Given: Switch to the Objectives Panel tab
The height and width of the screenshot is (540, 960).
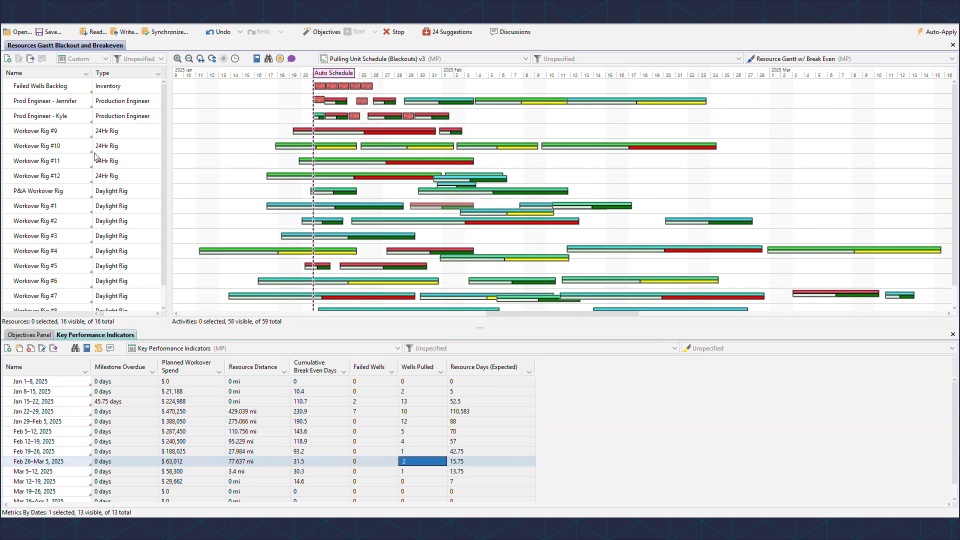Looking at the screenshot, I should [x=29, y=335].
